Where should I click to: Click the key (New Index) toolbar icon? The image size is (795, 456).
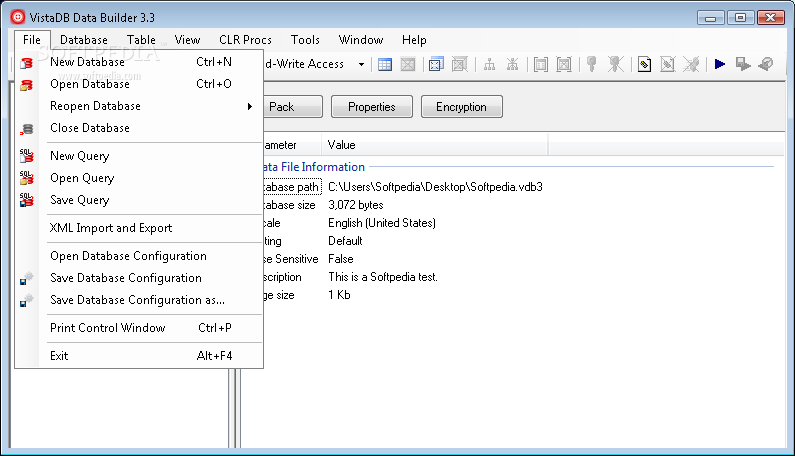point(591,64)
